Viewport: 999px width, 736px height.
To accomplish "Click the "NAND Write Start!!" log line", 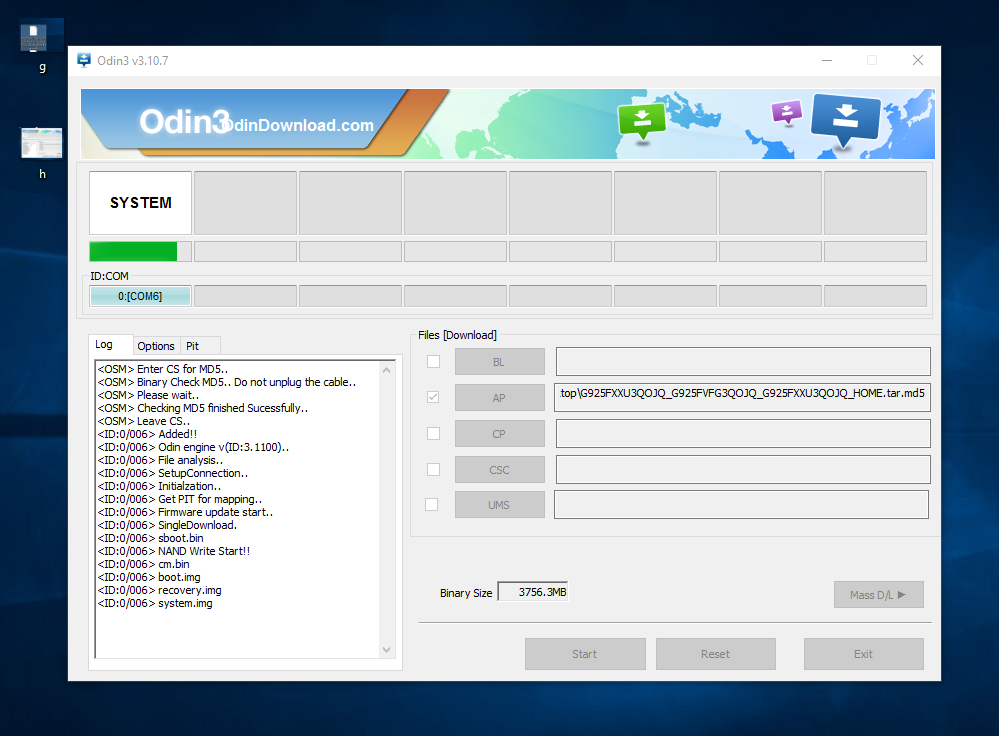I will 174,551.
